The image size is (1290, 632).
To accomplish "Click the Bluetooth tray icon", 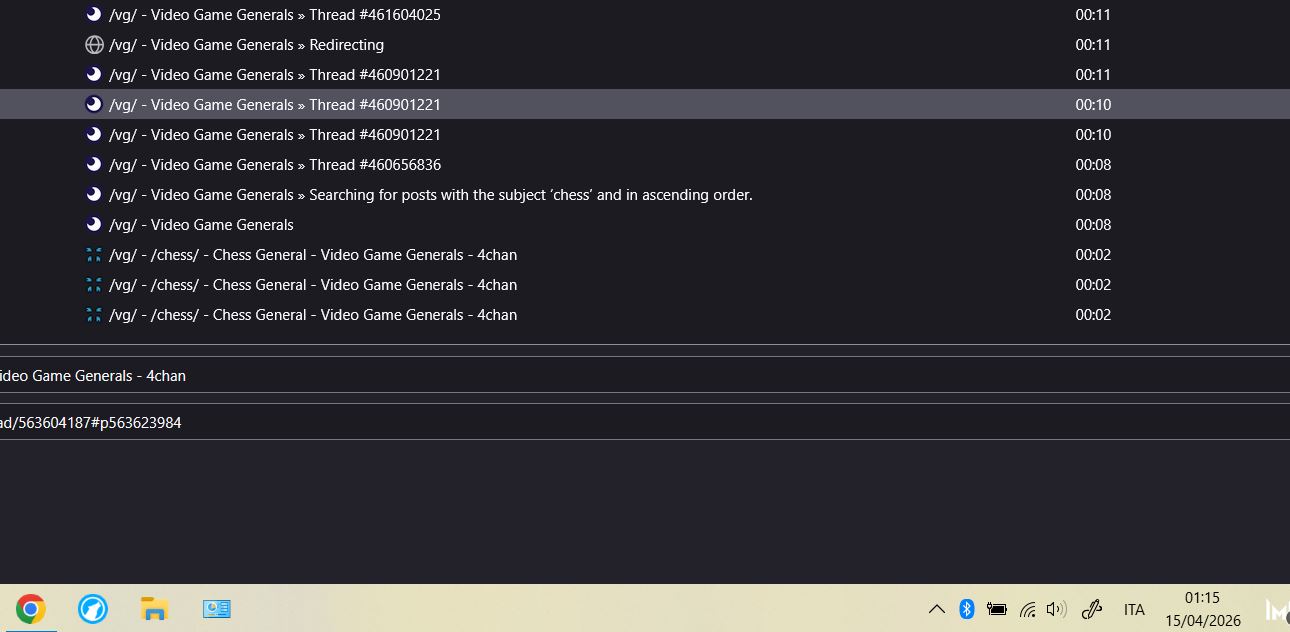I will 967,609.
